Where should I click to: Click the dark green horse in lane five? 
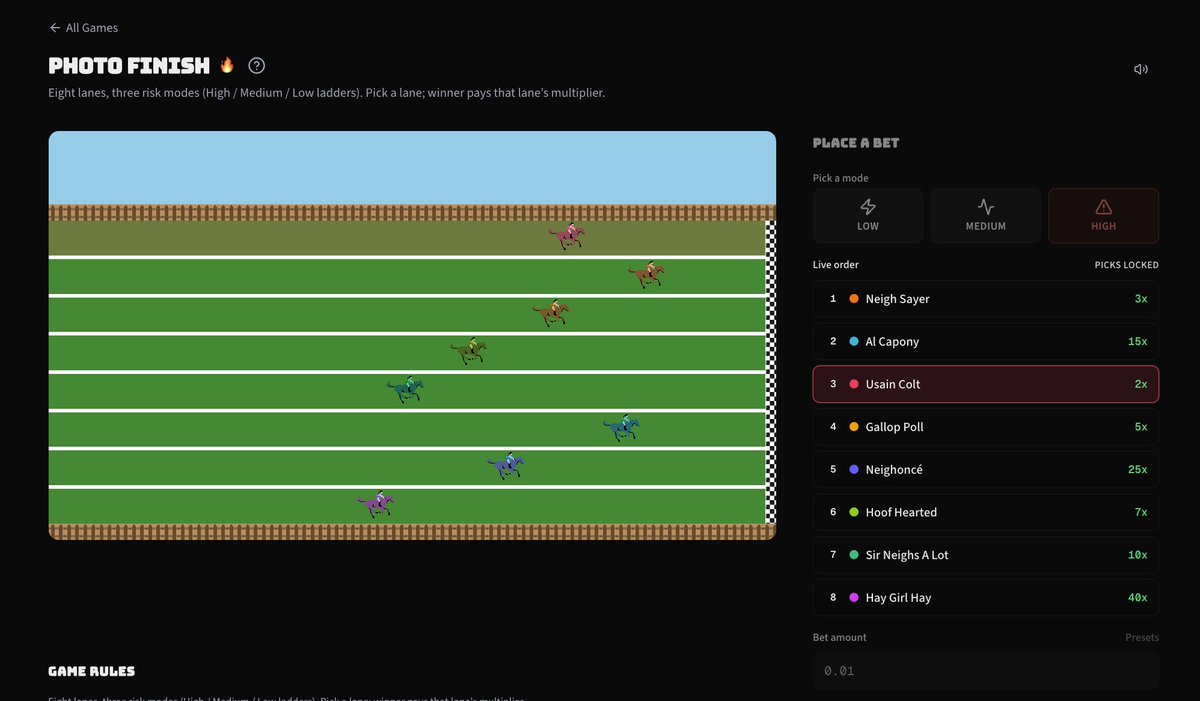[x=406, y=389]
